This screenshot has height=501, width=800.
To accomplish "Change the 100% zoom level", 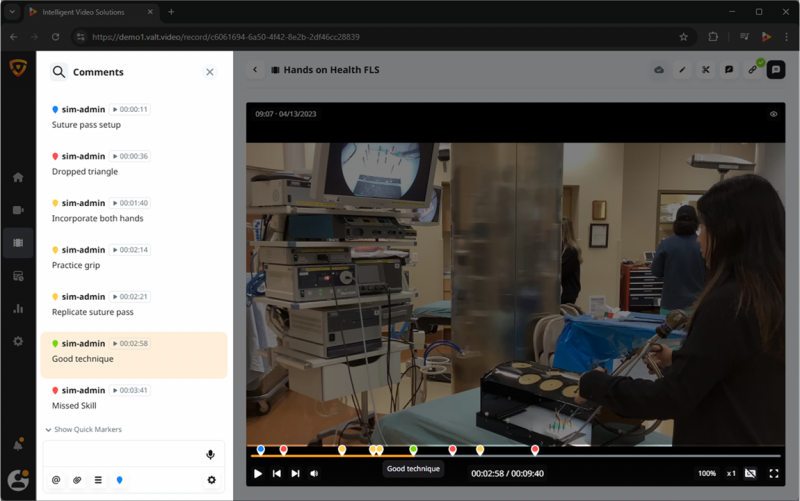I will pyautogui.click(x=707, y=474).
